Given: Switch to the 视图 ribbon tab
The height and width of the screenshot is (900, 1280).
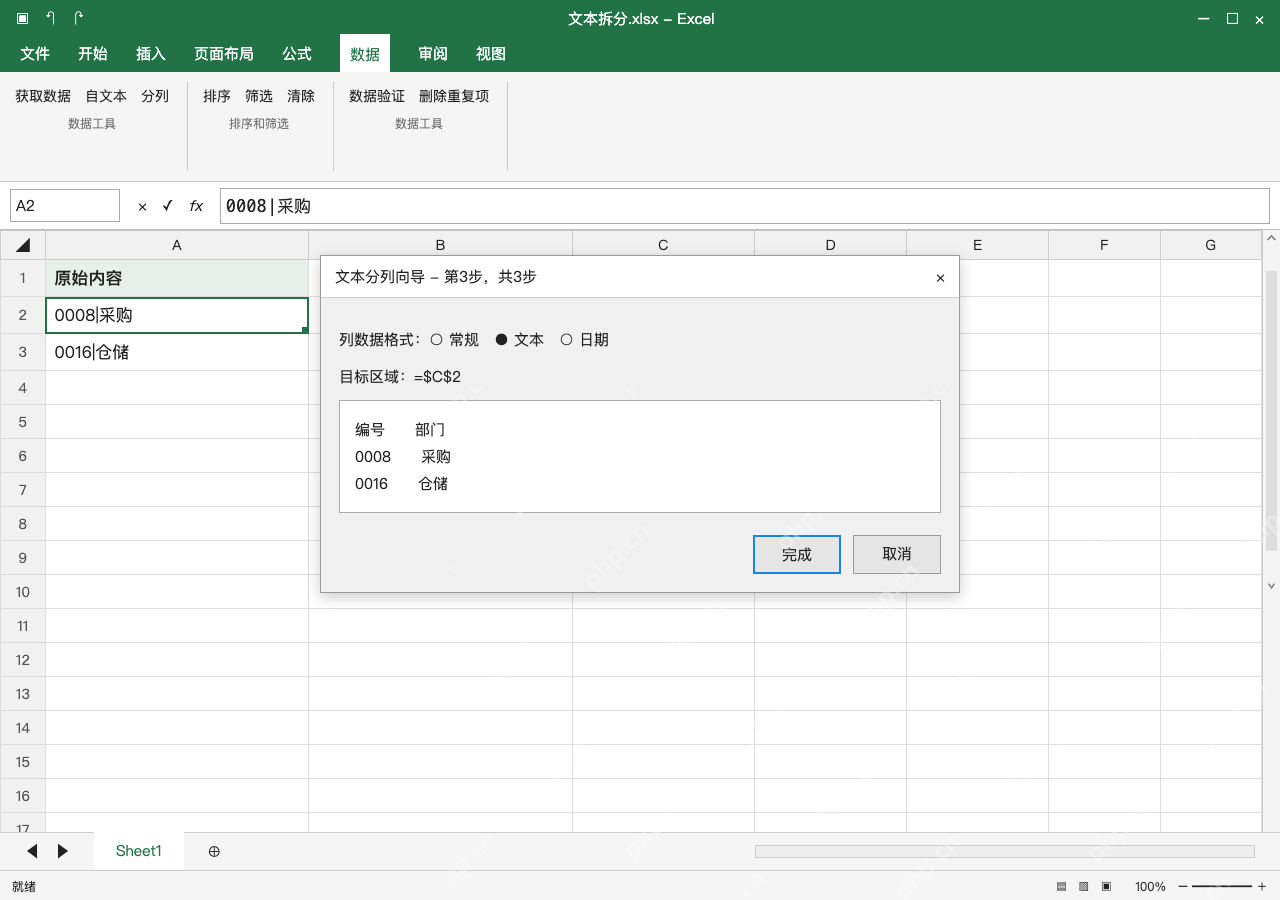Looking at the screenshot, I should (491, 54).
